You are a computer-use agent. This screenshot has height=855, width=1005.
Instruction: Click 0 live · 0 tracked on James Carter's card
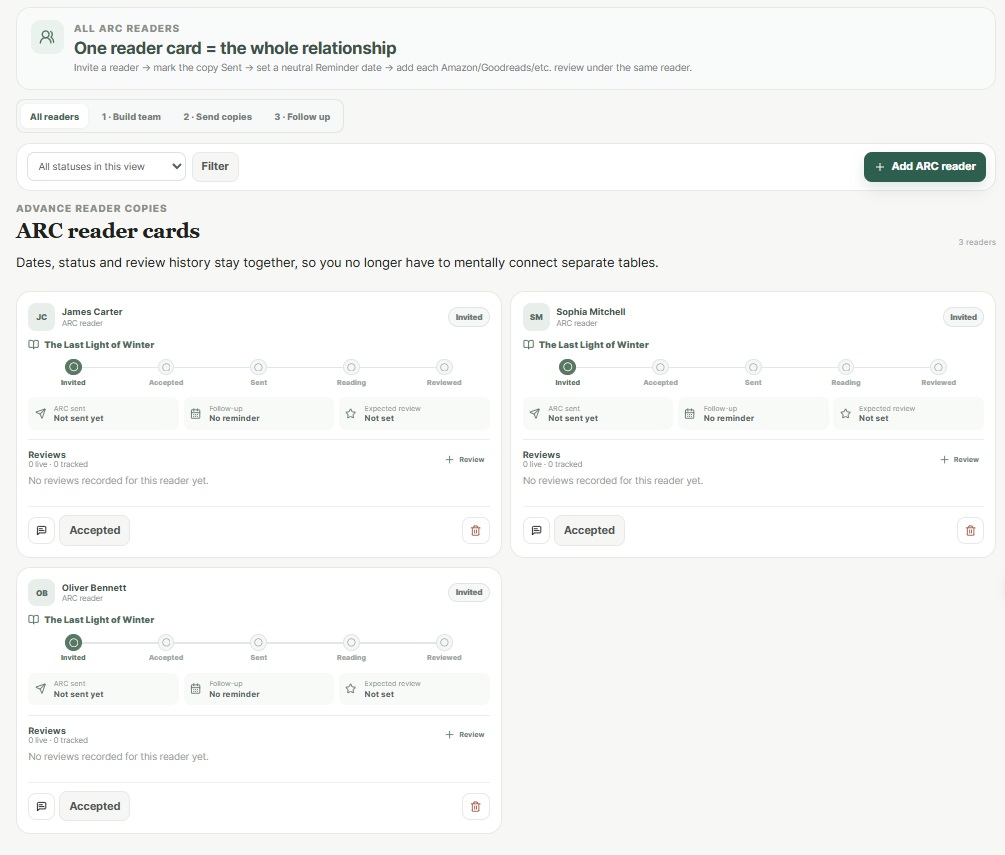58,464
